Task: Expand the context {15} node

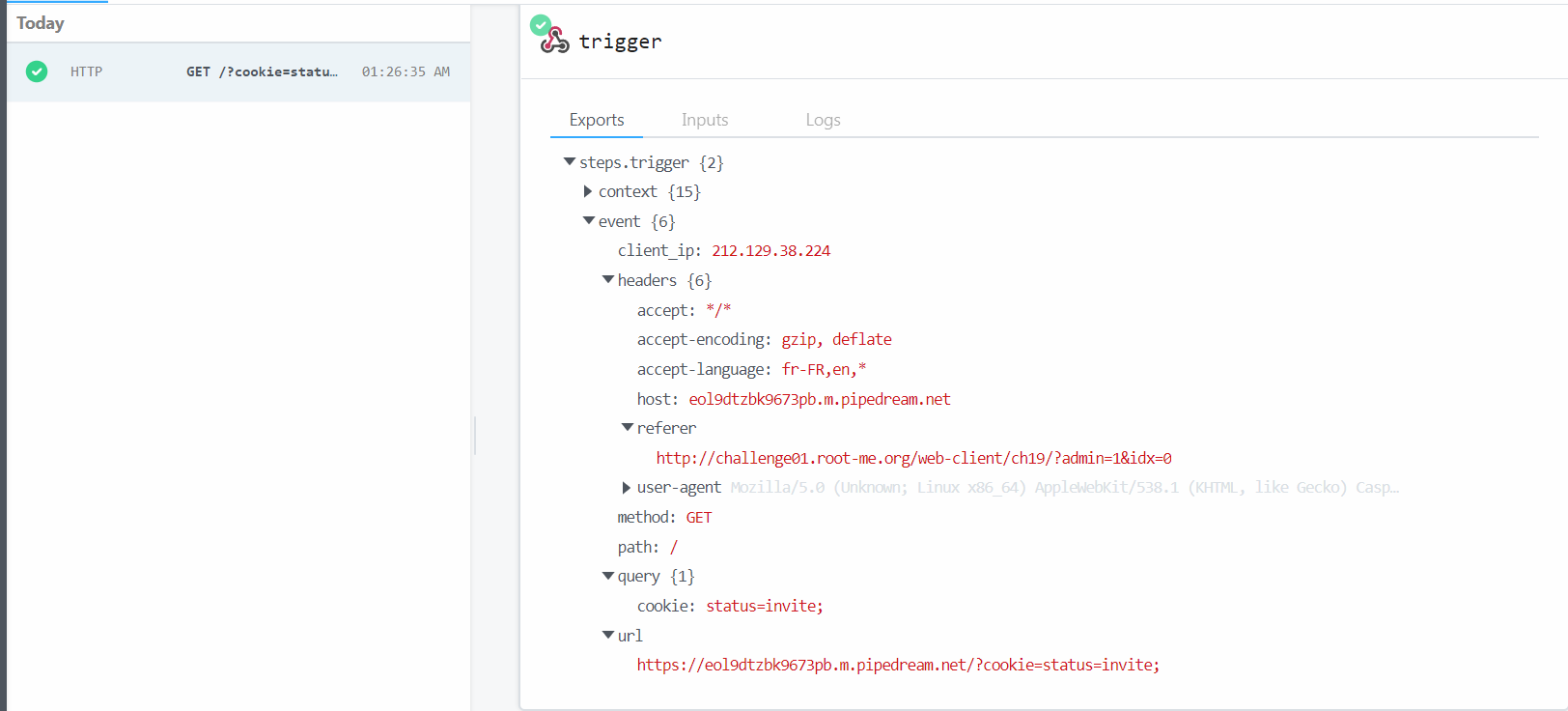Action: [588, 191]
